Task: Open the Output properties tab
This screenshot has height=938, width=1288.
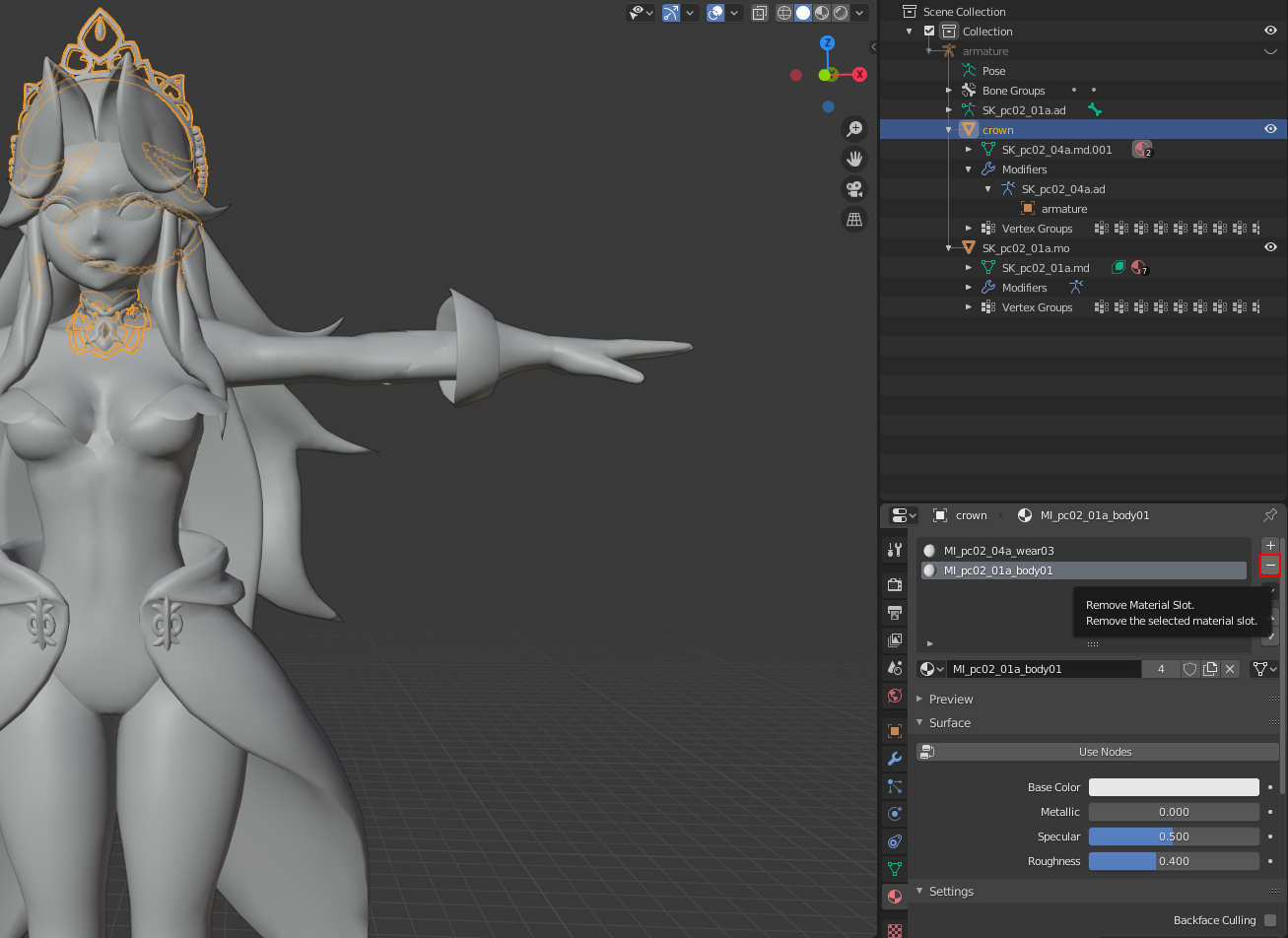Action: pos(895,613)
